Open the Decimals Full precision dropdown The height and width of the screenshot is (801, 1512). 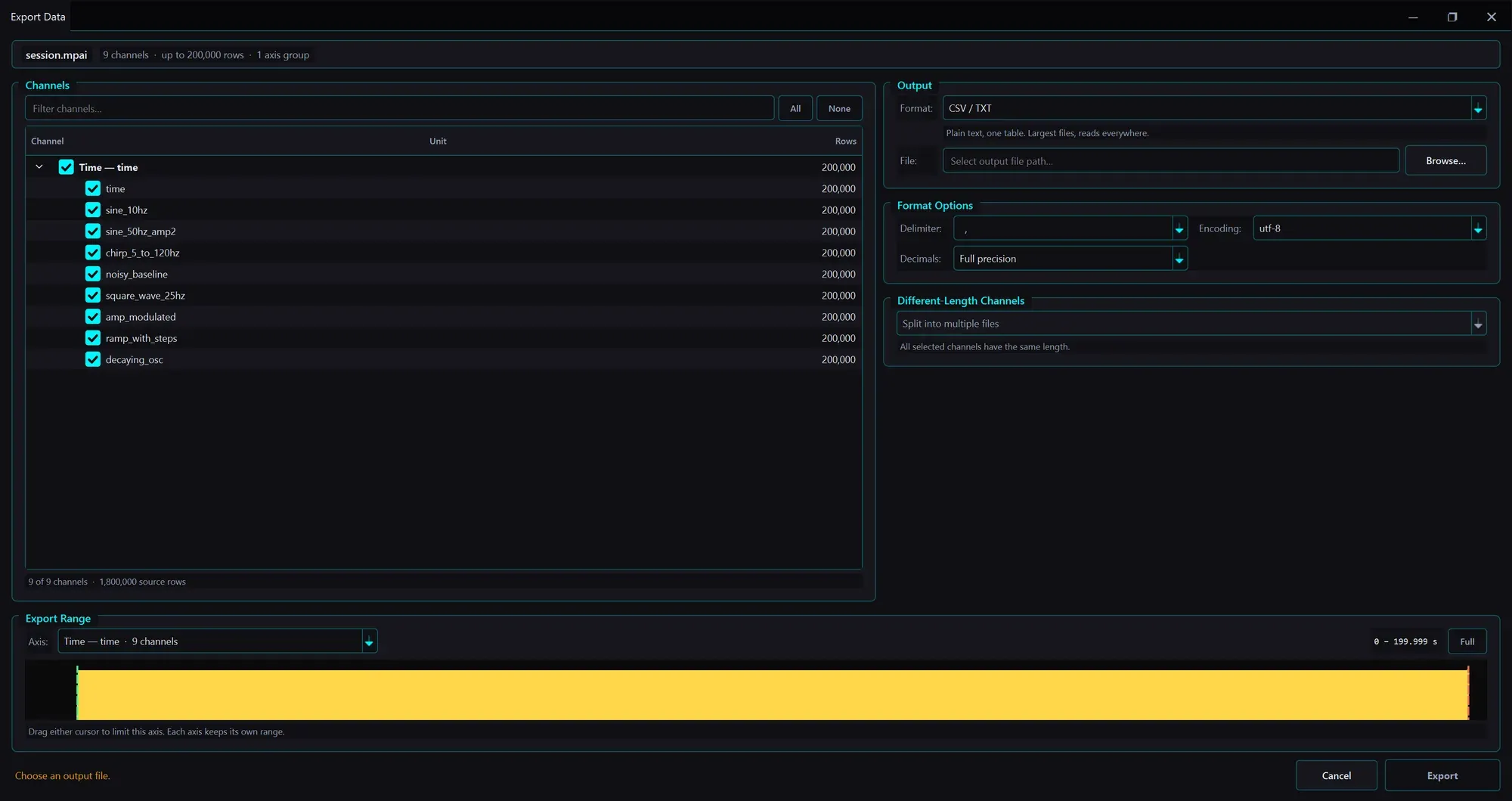(1070, 259)
